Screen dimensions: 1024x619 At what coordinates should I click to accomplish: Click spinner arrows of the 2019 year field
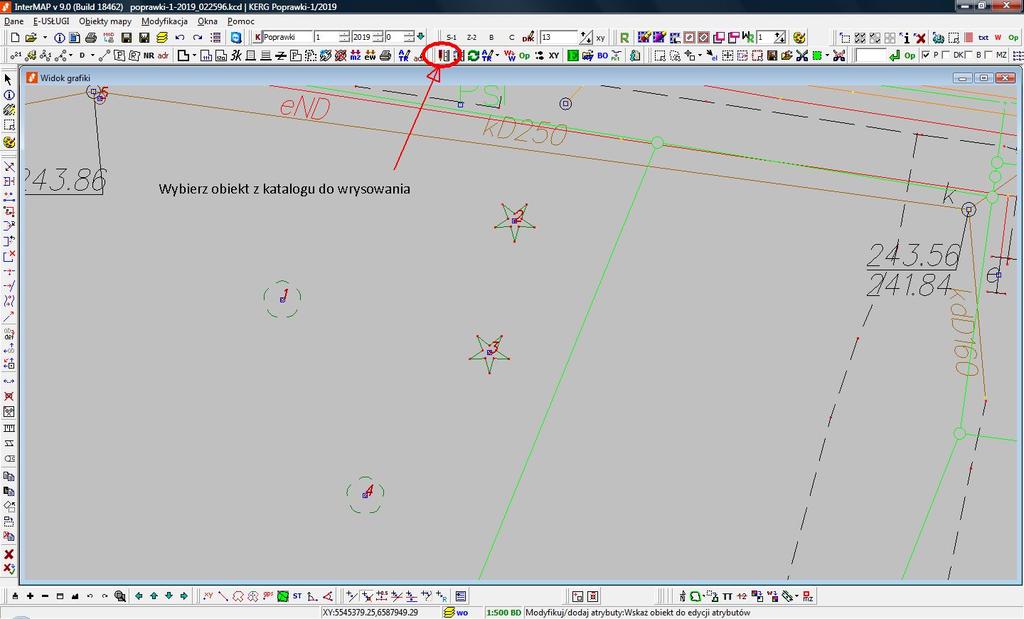pyautogui.click(x=377, y=37)
